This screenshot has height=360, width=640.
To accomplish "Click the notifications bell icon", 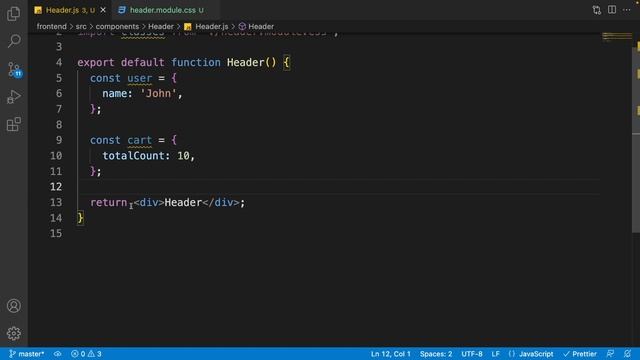I will (627, 354).
